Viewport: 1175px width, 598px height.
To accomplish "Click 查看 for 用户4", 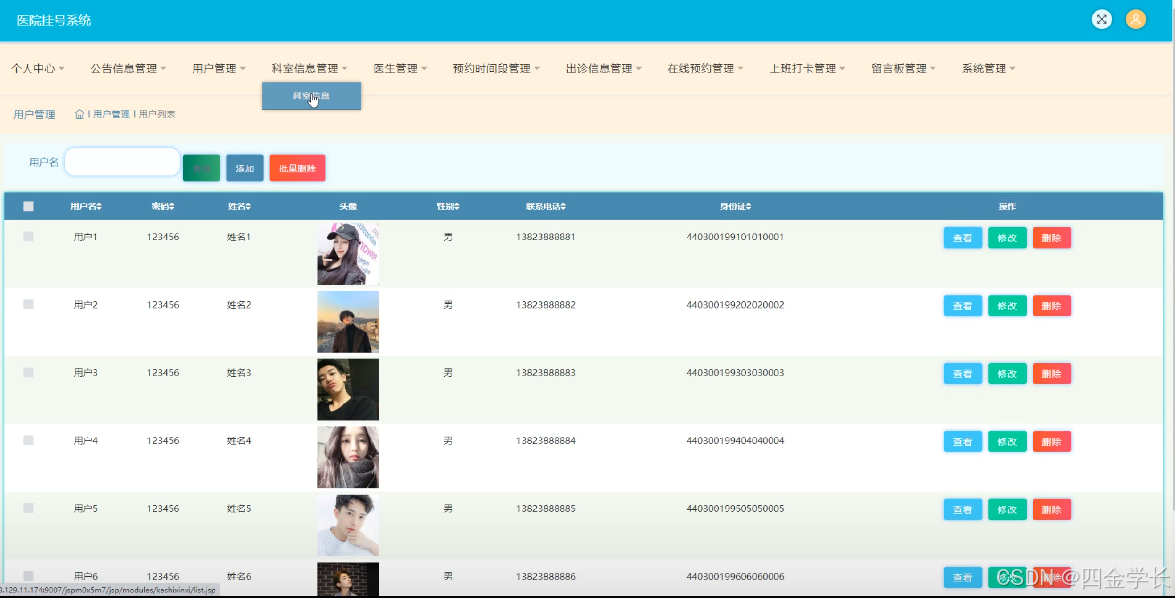I will pyautogui.click(x=962, y=441).
